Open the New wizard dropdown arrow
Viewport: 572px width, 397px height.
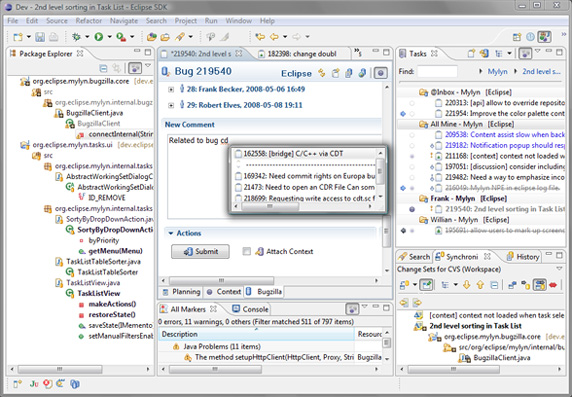point(28,36)
